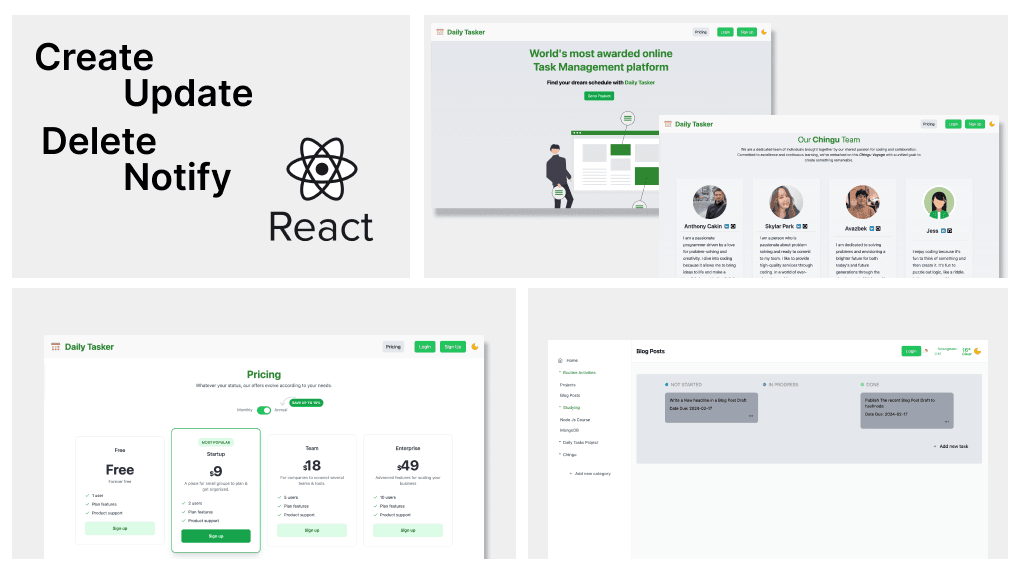
Task: Click the Home icon in dashboard sidebar
Action: click(x=560, y=360)
